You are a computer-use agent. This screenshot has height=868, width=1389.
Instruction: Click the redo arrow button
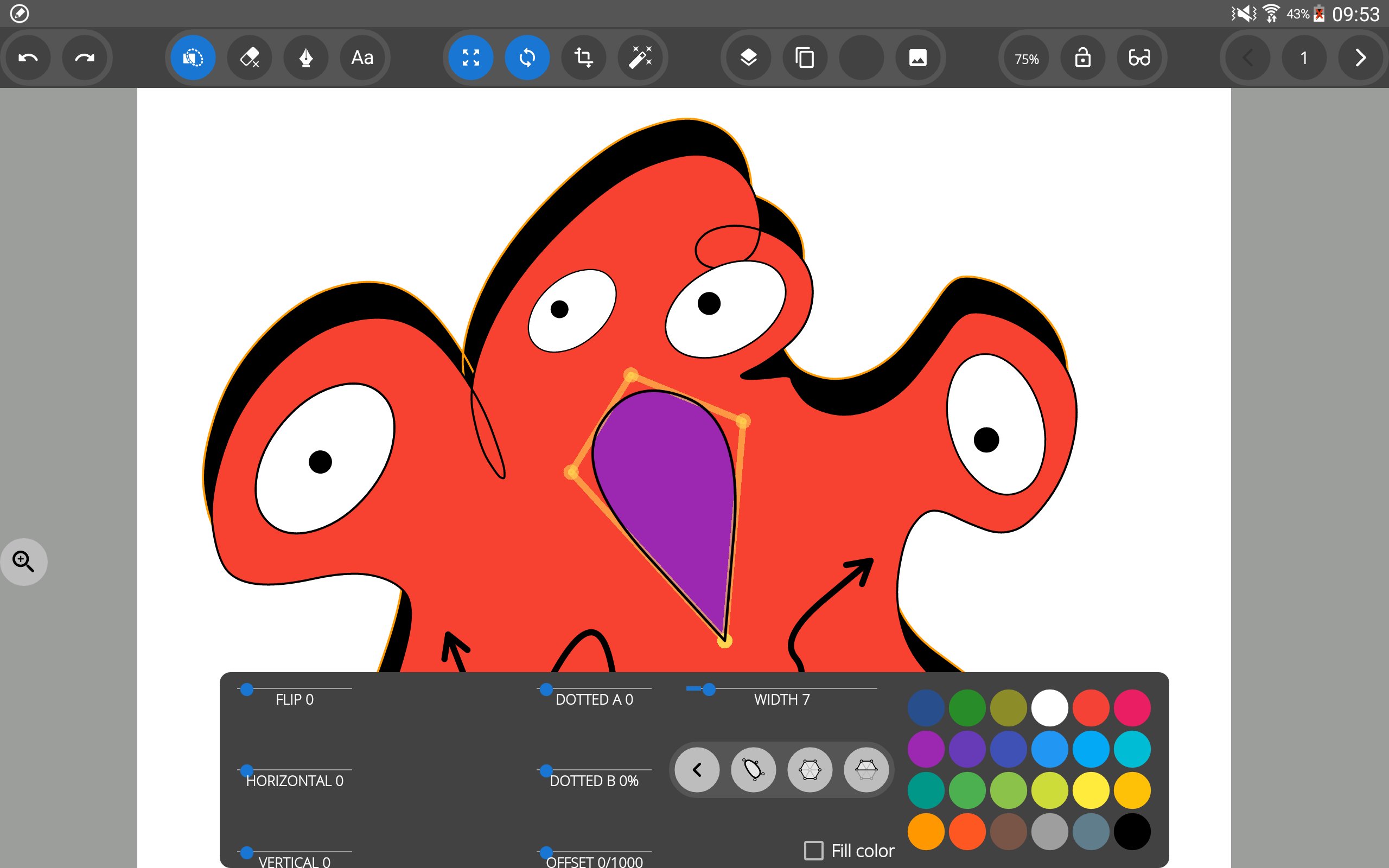(85, 58)
